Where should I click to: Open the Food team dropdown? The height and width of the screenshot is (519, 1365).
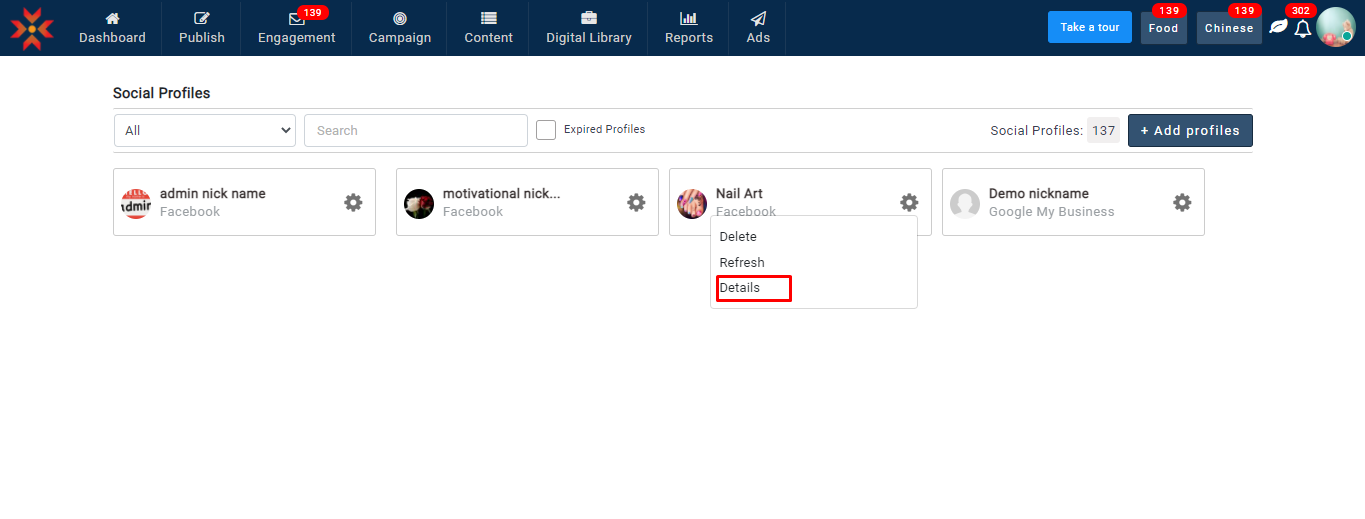tap(1163, 28)
